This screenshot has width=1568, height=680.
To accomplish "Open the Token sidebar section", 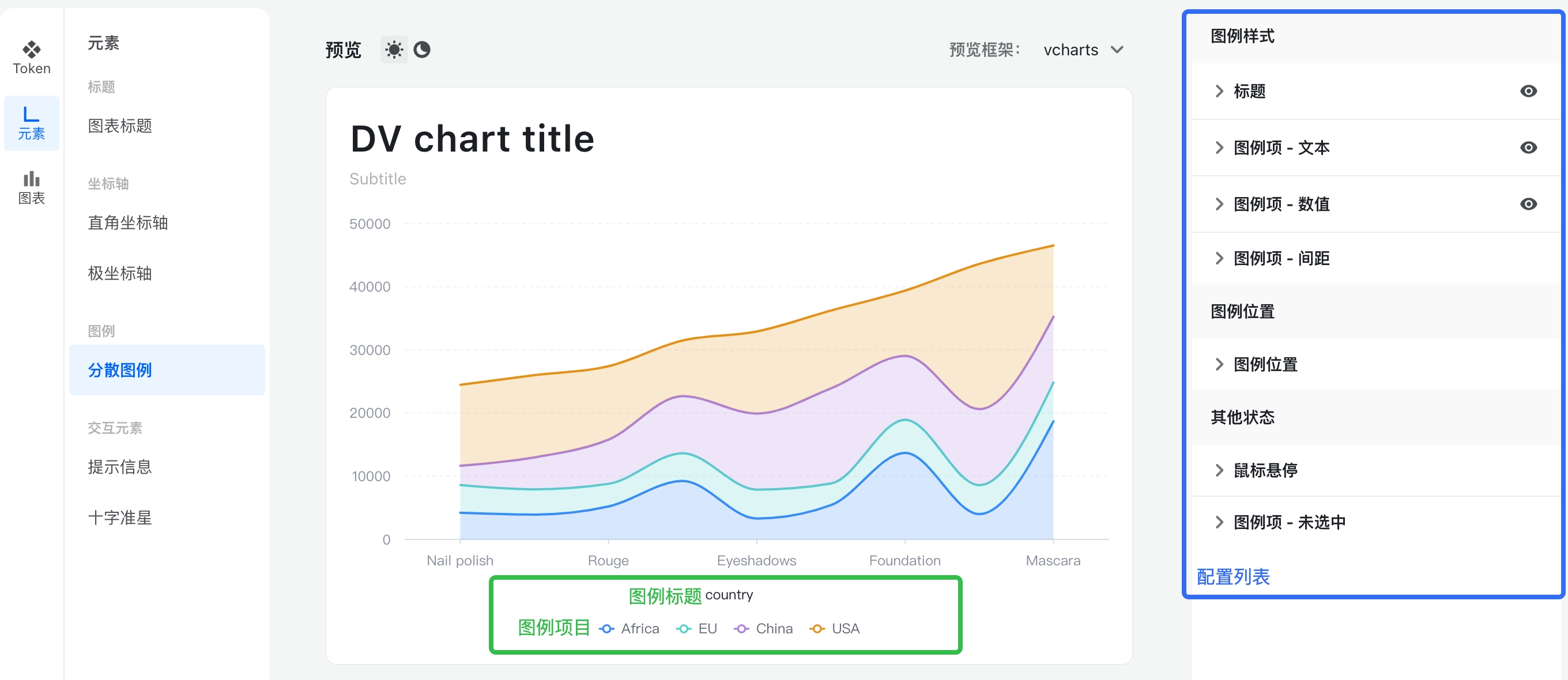I will pyautogui.click(x=32, y=58).
